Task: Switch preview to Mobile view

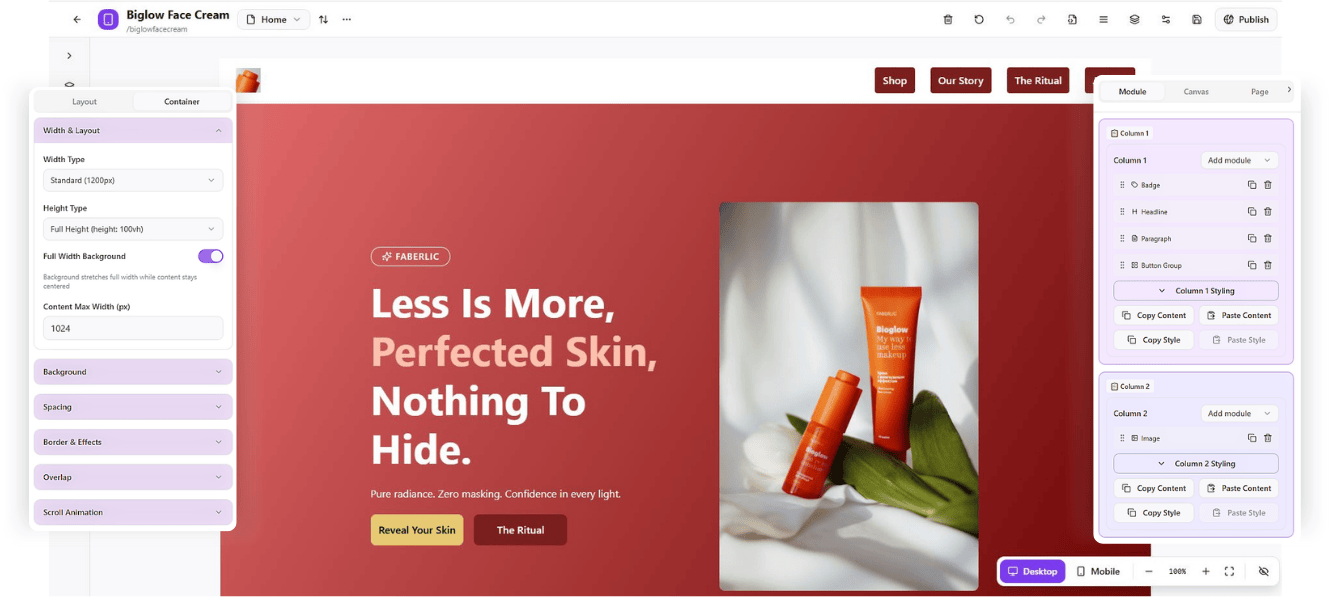Action: pyautogui.click(x=1098, y=571)
